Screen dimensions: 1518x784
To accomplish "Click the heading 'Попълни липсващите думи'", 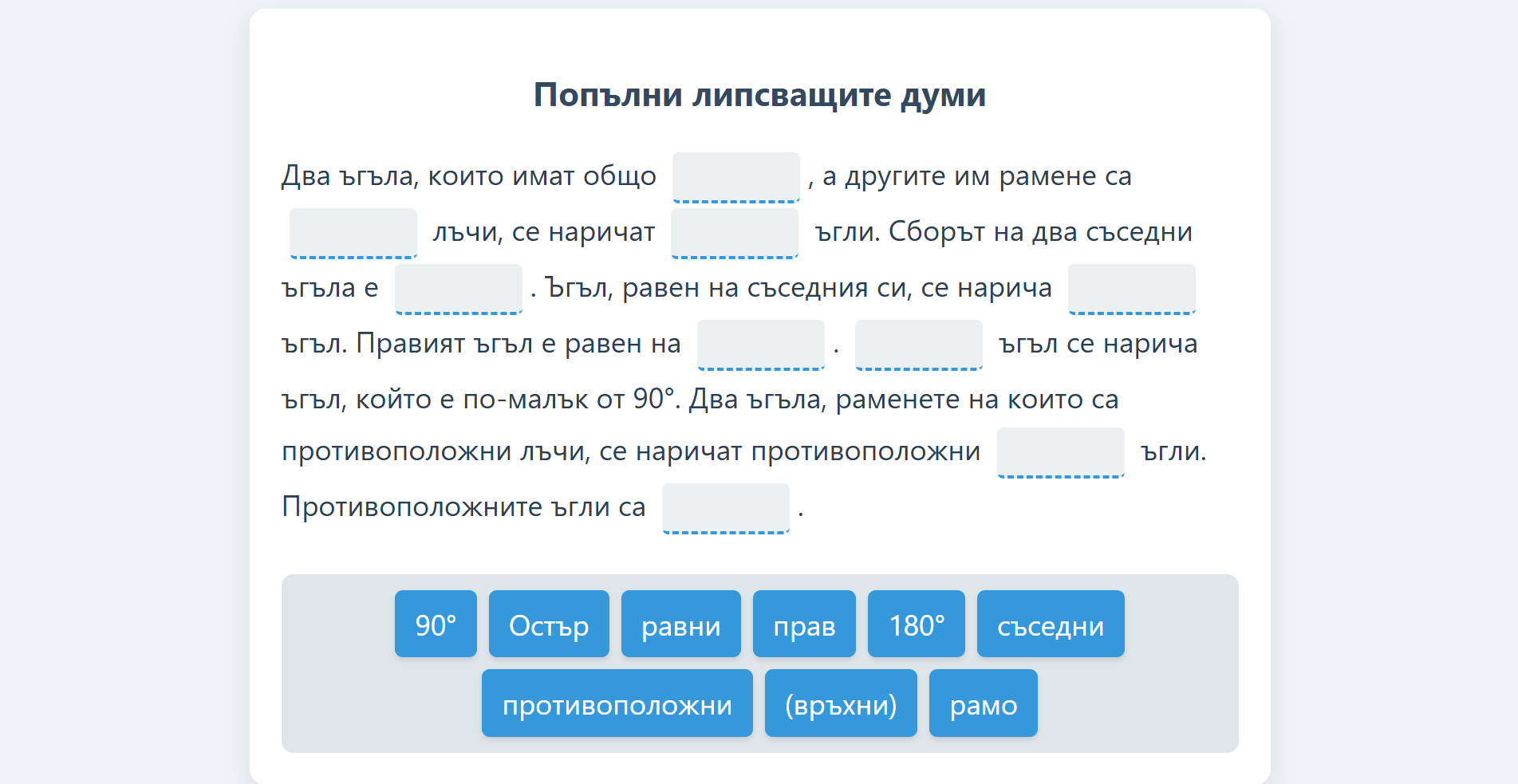I will pos(759,95).
